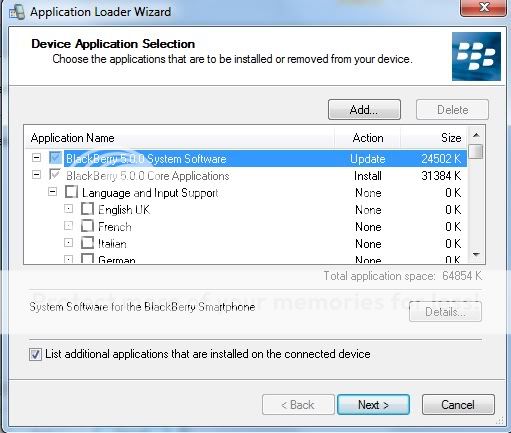
Task: Expand the Italian tree node
Action: [68, 243]
